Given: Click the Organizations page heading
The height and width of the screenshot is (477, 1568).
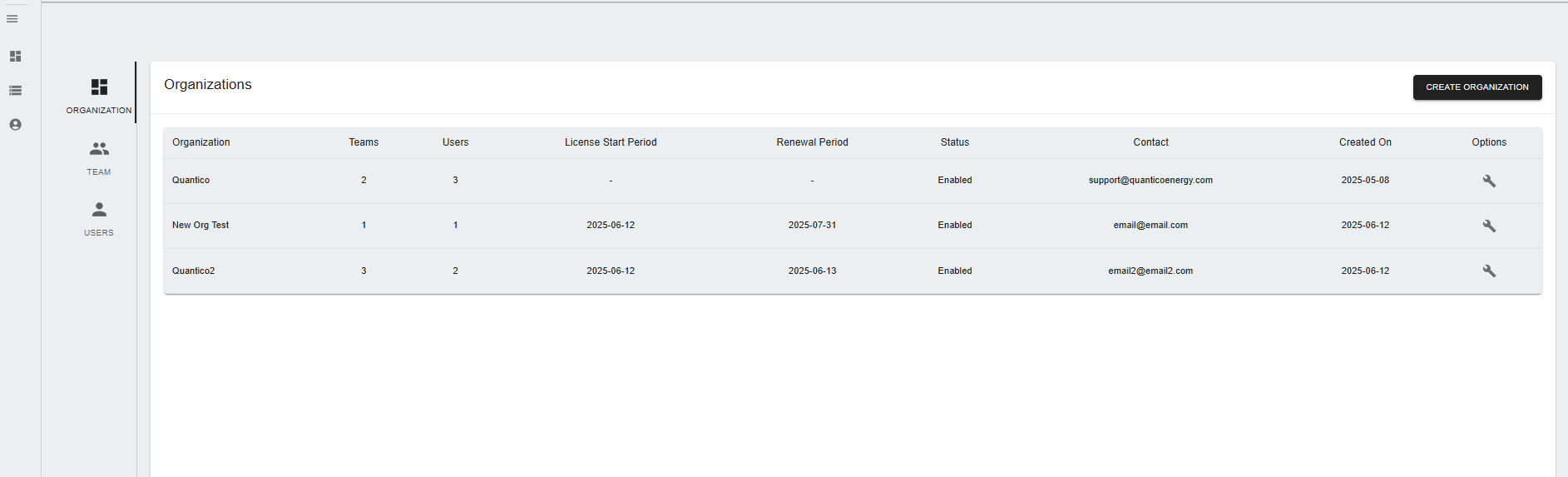Looking at the screenshot, I should pyautogui.click(x=208, y=85).
